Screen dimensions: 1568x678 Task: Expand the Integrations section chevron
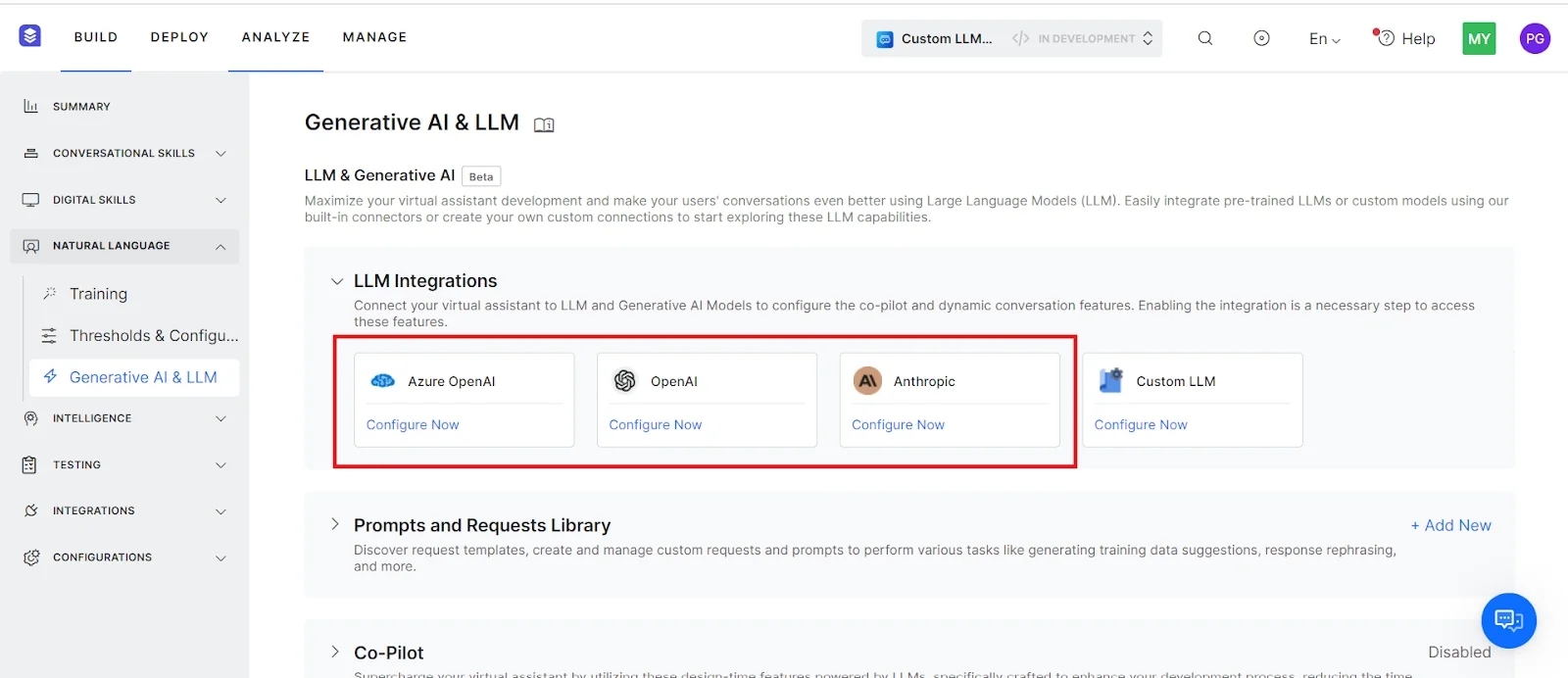[220, 511]
